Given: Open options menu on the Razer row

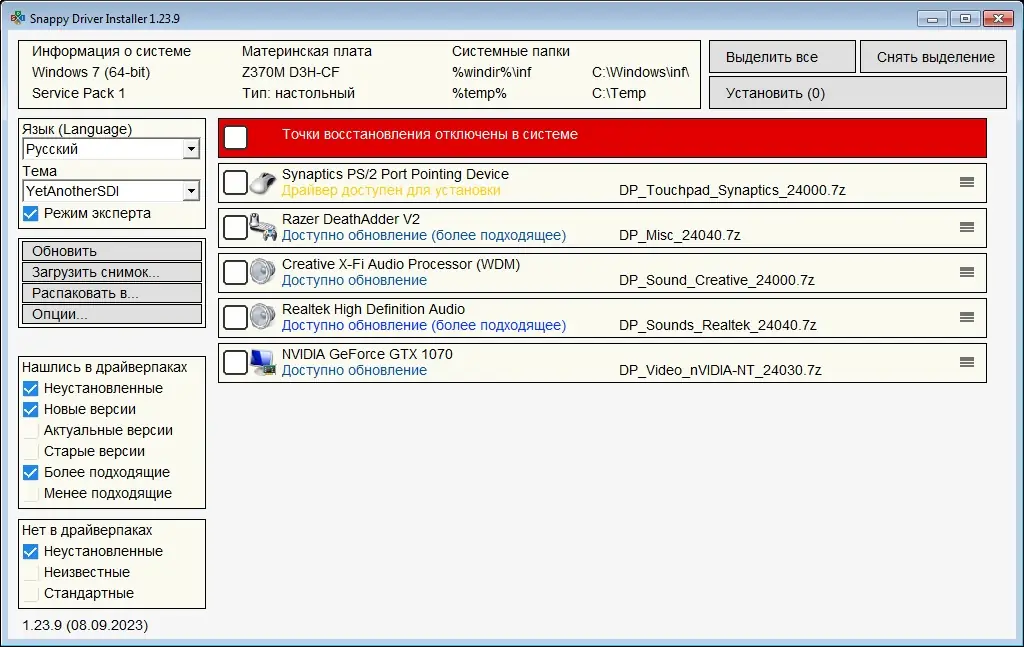Looking at the screenshot, I should (x=966, y=227).
